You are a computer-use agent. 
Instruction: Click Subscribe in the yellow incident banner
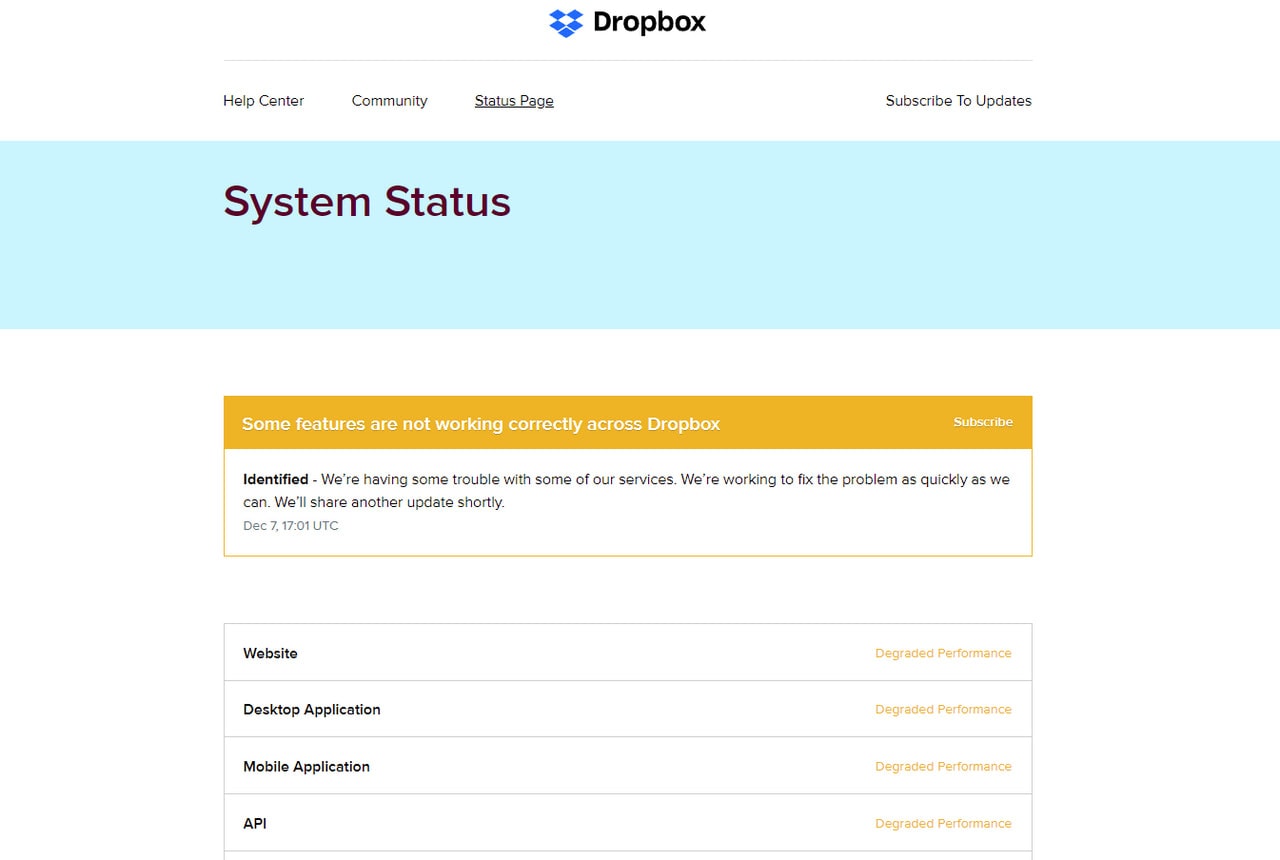point(983,422)
